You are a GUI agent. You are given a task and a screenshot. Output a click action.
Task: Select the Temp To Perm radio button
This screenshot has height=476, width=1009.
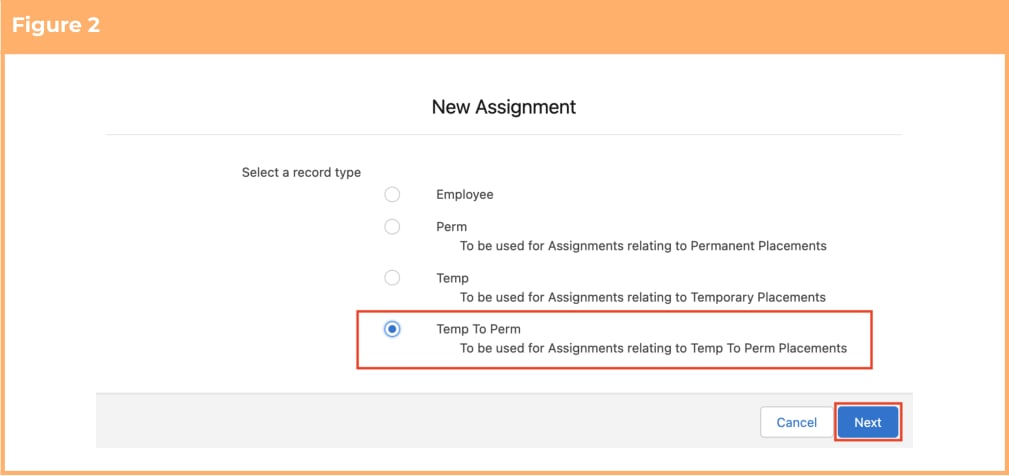pyautogui.click(x=392, y=329)
